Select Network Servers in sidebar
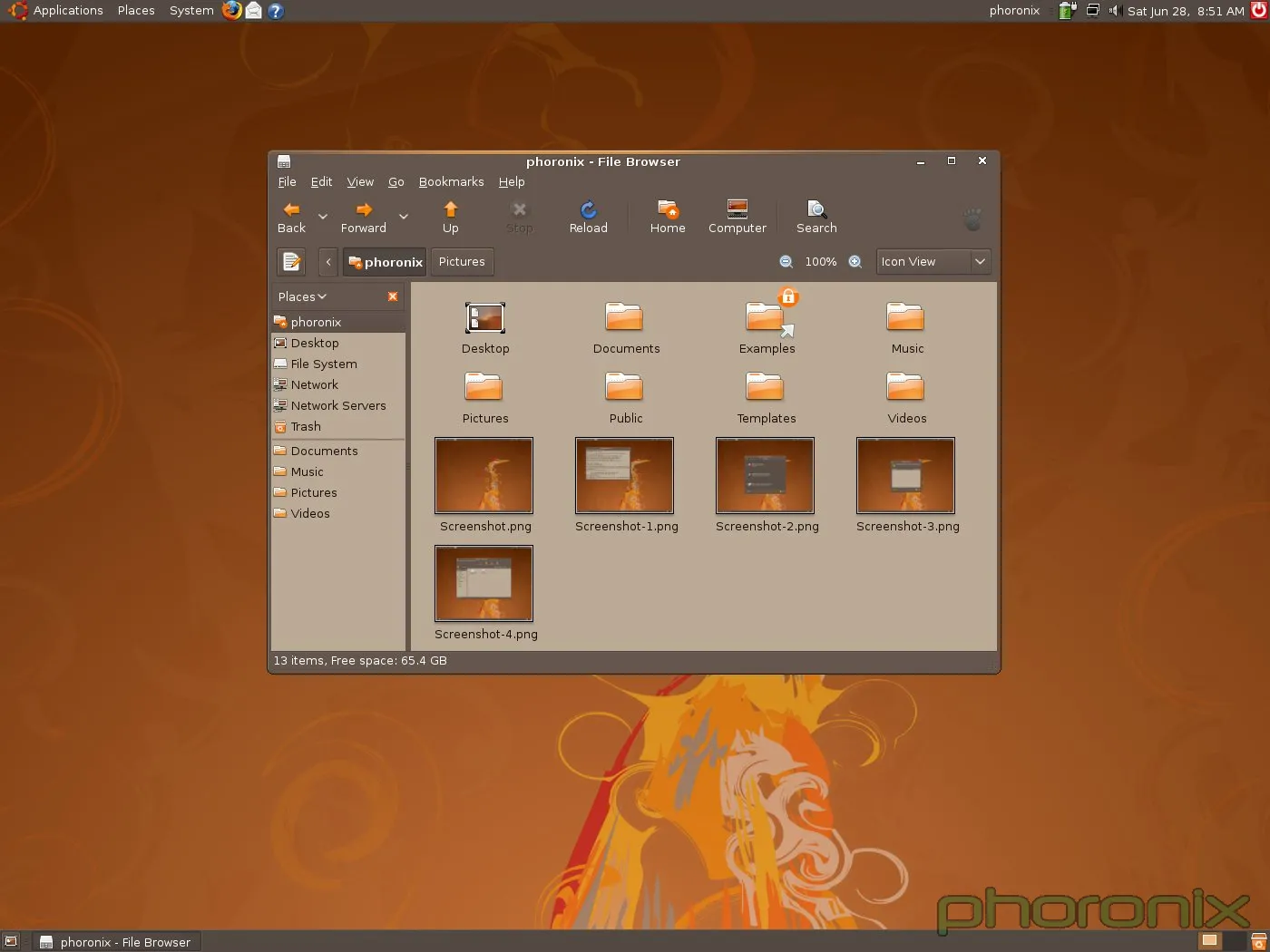The height and width of the screenshot is (952, 1270). click(x=337, y=405)
